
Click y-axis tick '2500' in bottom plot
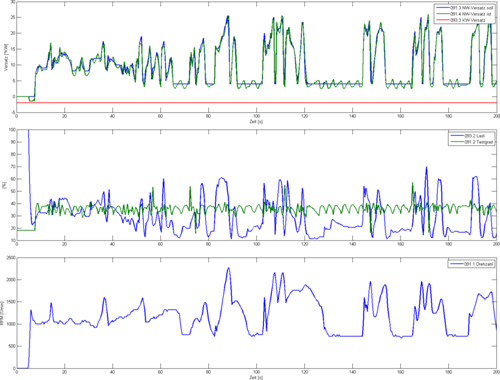11,258
